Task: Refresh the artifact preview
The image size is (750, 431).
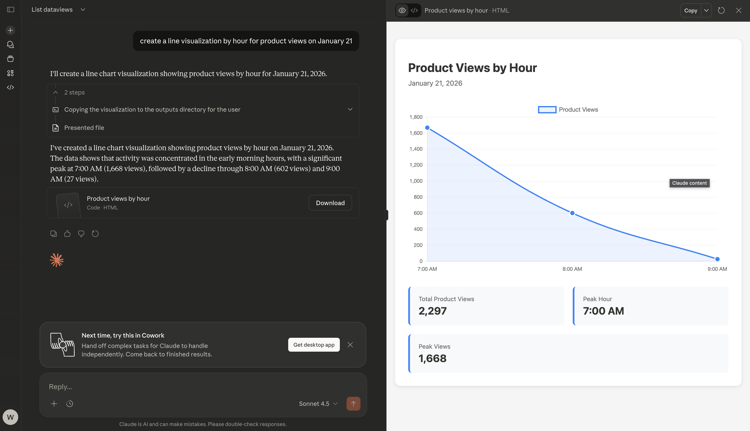Action: [x=722, y=11]
